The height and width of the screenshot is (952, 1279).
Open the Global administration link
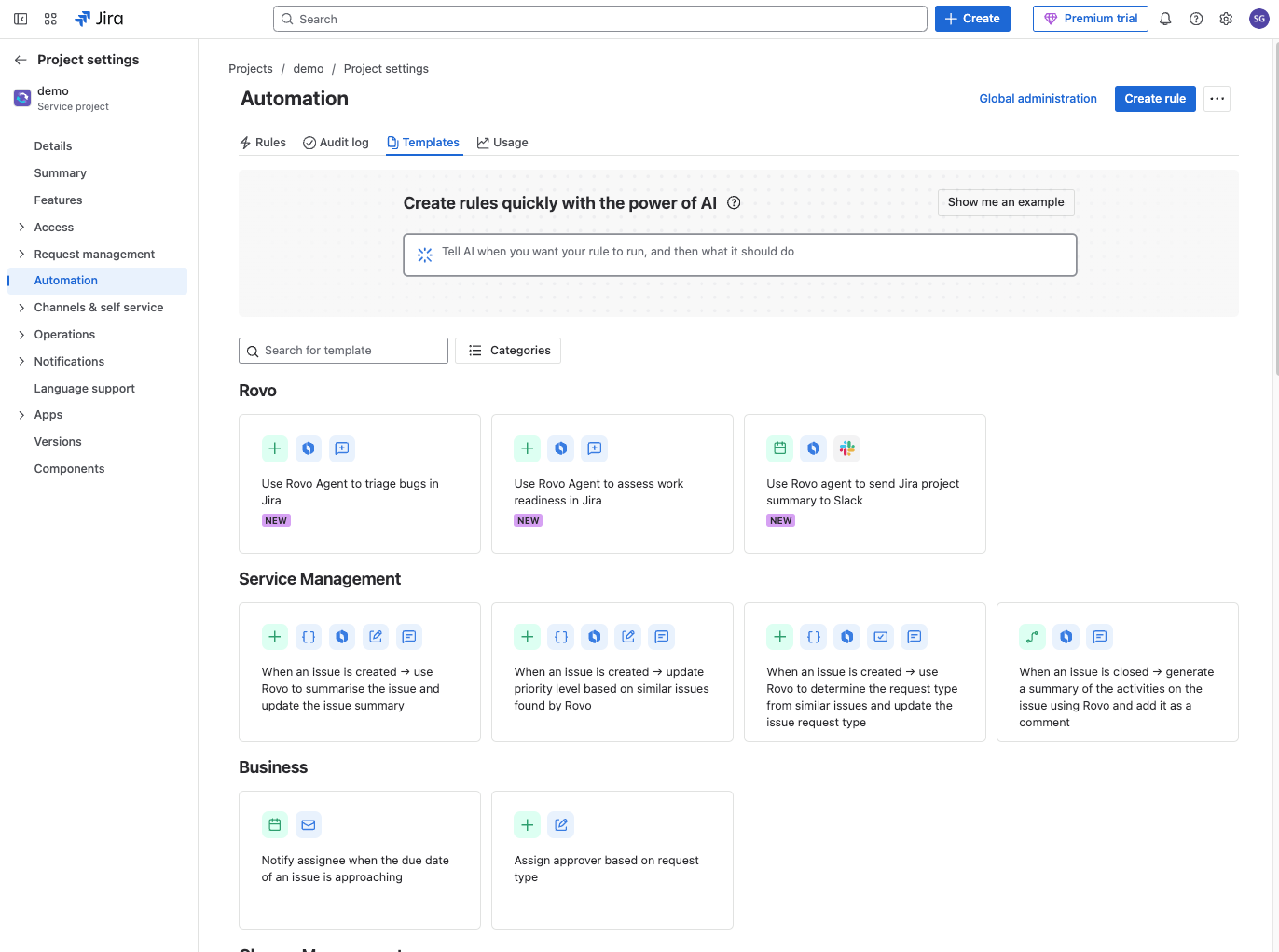point(1038,99)
